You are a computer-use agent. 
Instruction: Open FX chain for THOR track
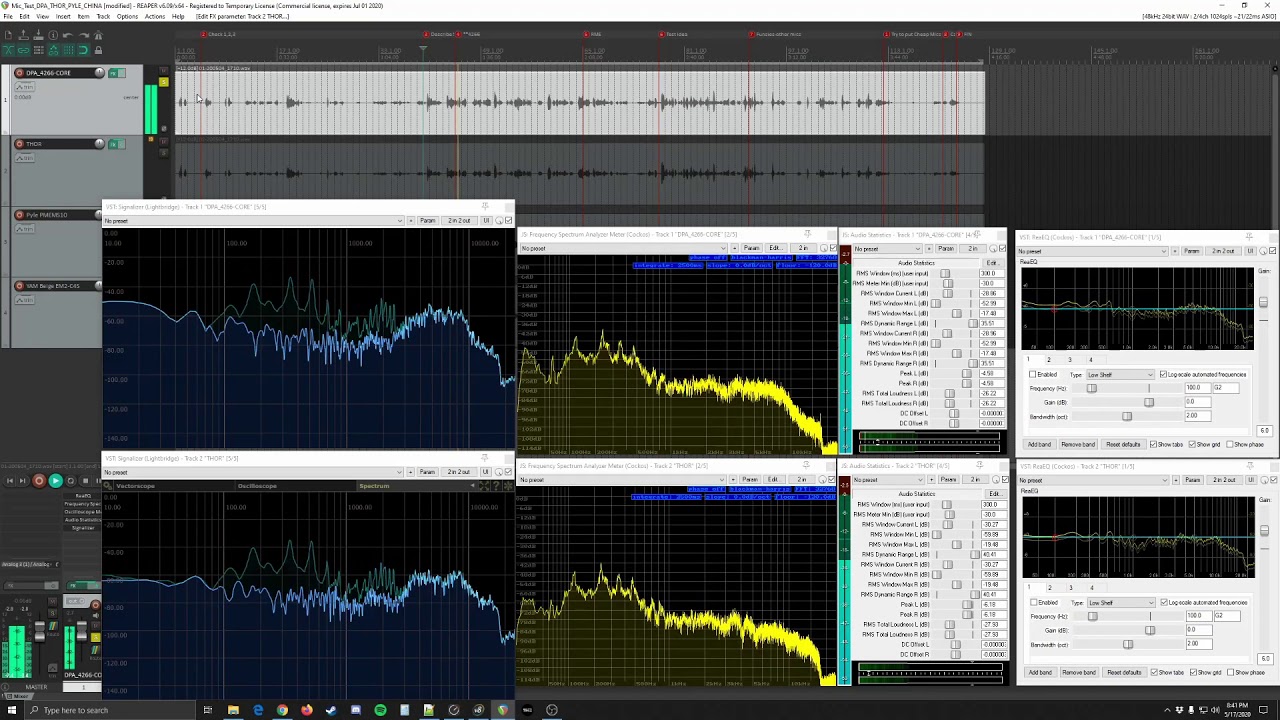[x=113, y=144]
